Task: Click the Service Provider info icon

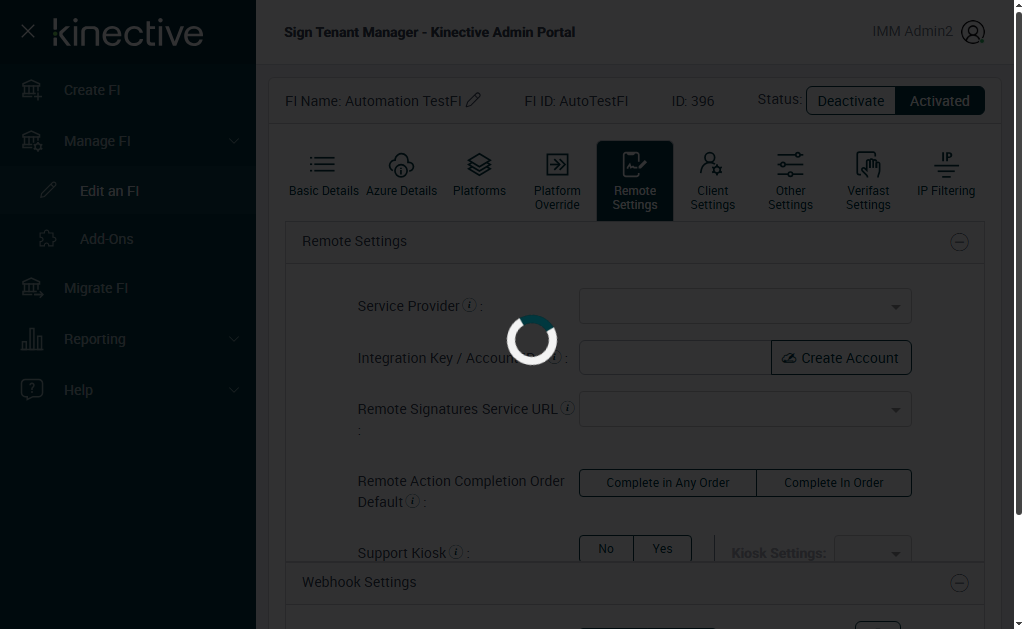Action: [x=469, y=305]
